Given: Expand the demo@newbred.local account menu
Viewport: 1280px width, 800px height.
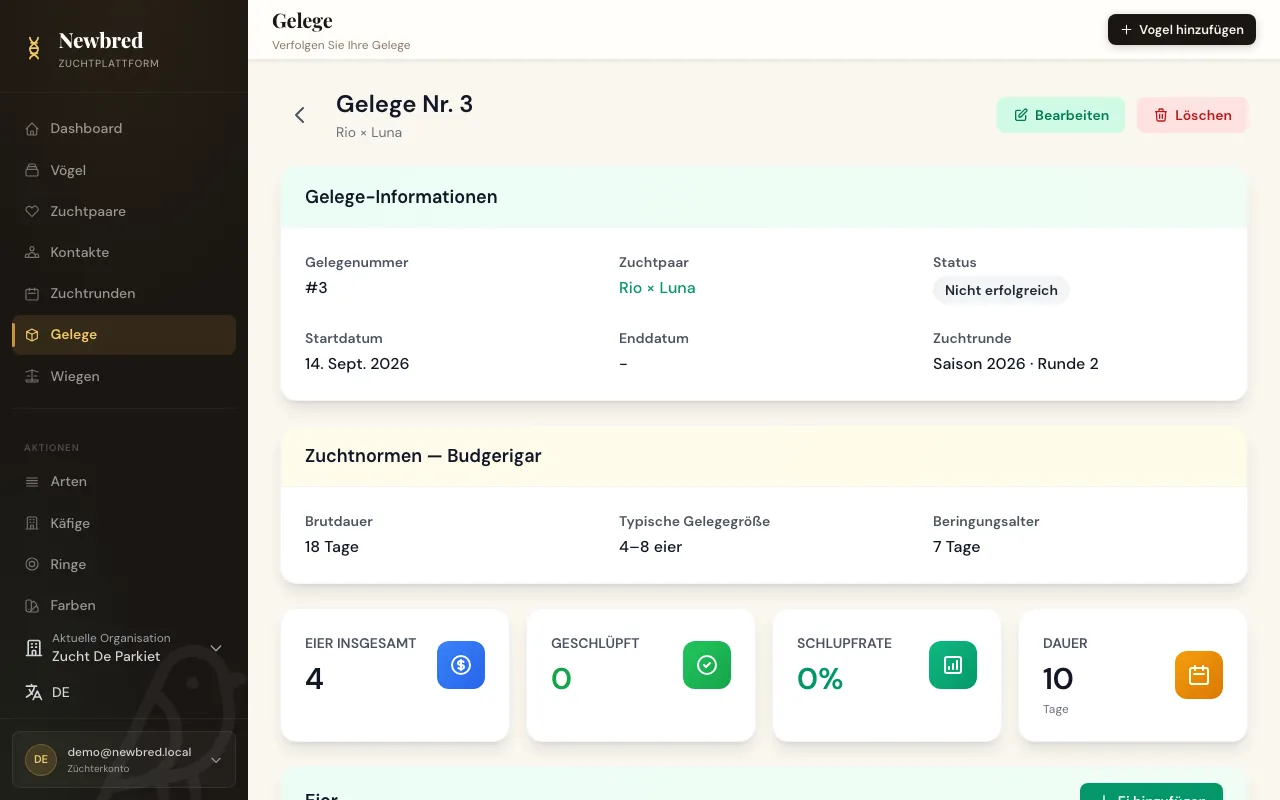Looking at the screenshot, I should [x=124, y=759].
